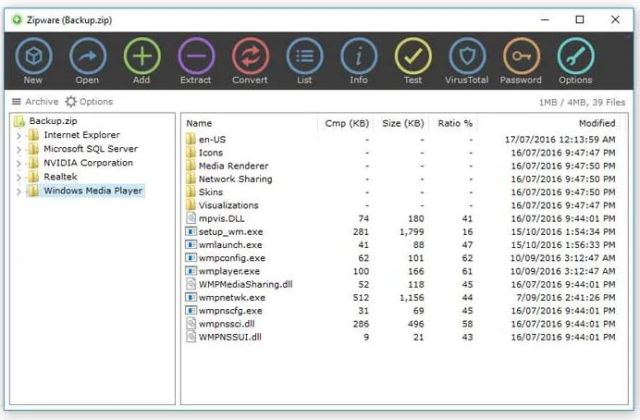
Task: Expand the Windows Media Player tree folder
Action: click(19, 191)
